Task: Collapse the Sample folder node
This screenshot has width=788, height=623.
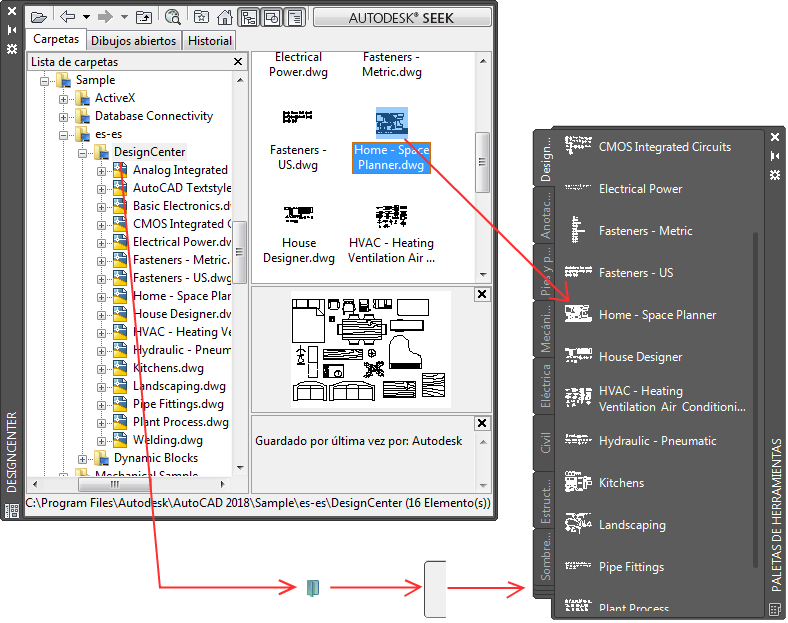Action: [44, 81]
